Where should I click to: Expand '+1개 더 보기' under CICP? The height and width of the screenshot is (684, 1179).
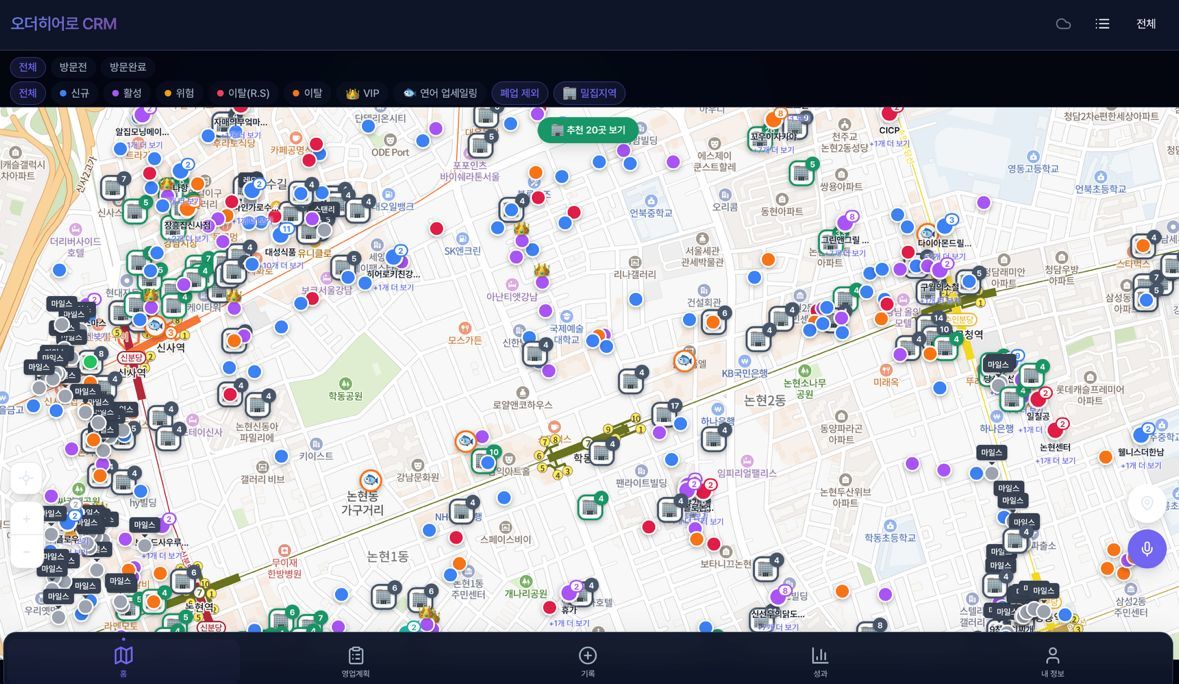[x=890, y=144]
